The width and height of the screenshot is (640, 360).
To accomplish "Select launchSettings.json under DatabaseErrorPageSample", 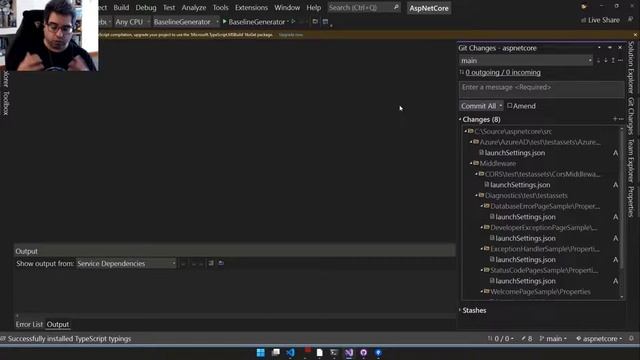I will [x=525, y=217].
